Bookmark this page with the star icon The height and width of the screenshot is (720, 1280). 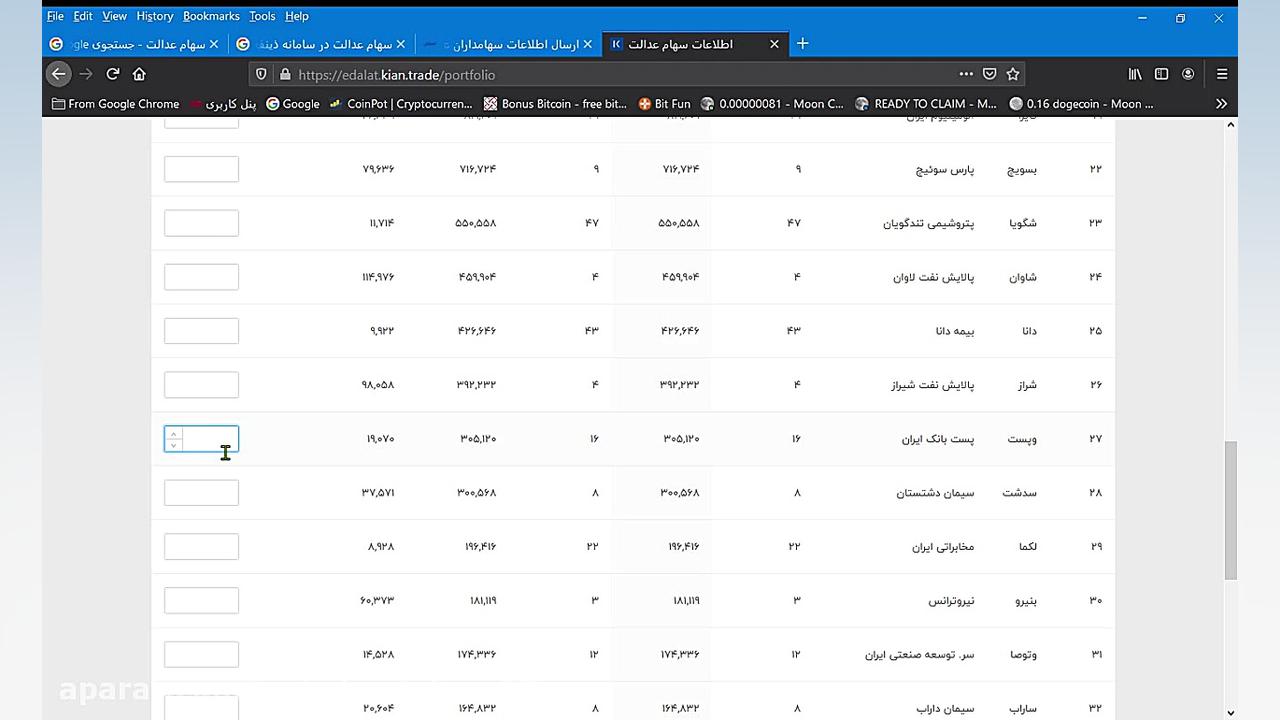pos(1013,74)
